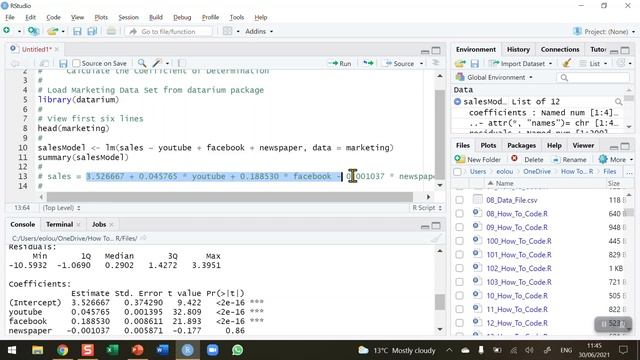Image resolution: width=640 pixels, height=360 pixels.
Task: Click the New File icon in toolbar
Action: click(x=7, y=31)
